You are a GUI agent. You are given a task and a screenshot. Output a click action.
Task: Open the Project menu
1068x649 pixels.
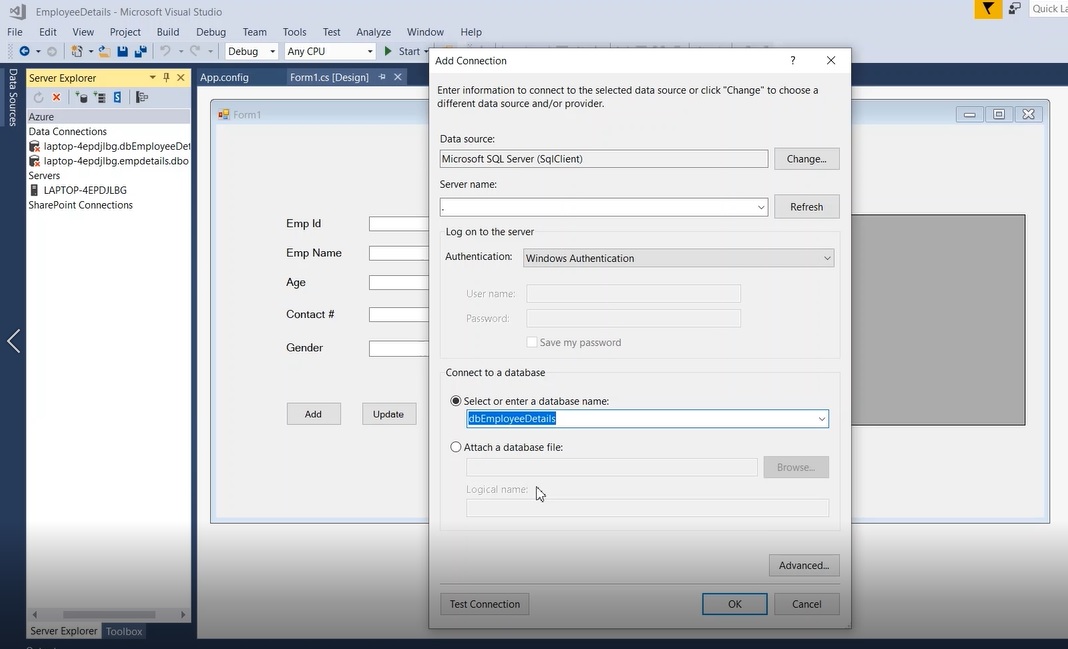coord(125,32)
